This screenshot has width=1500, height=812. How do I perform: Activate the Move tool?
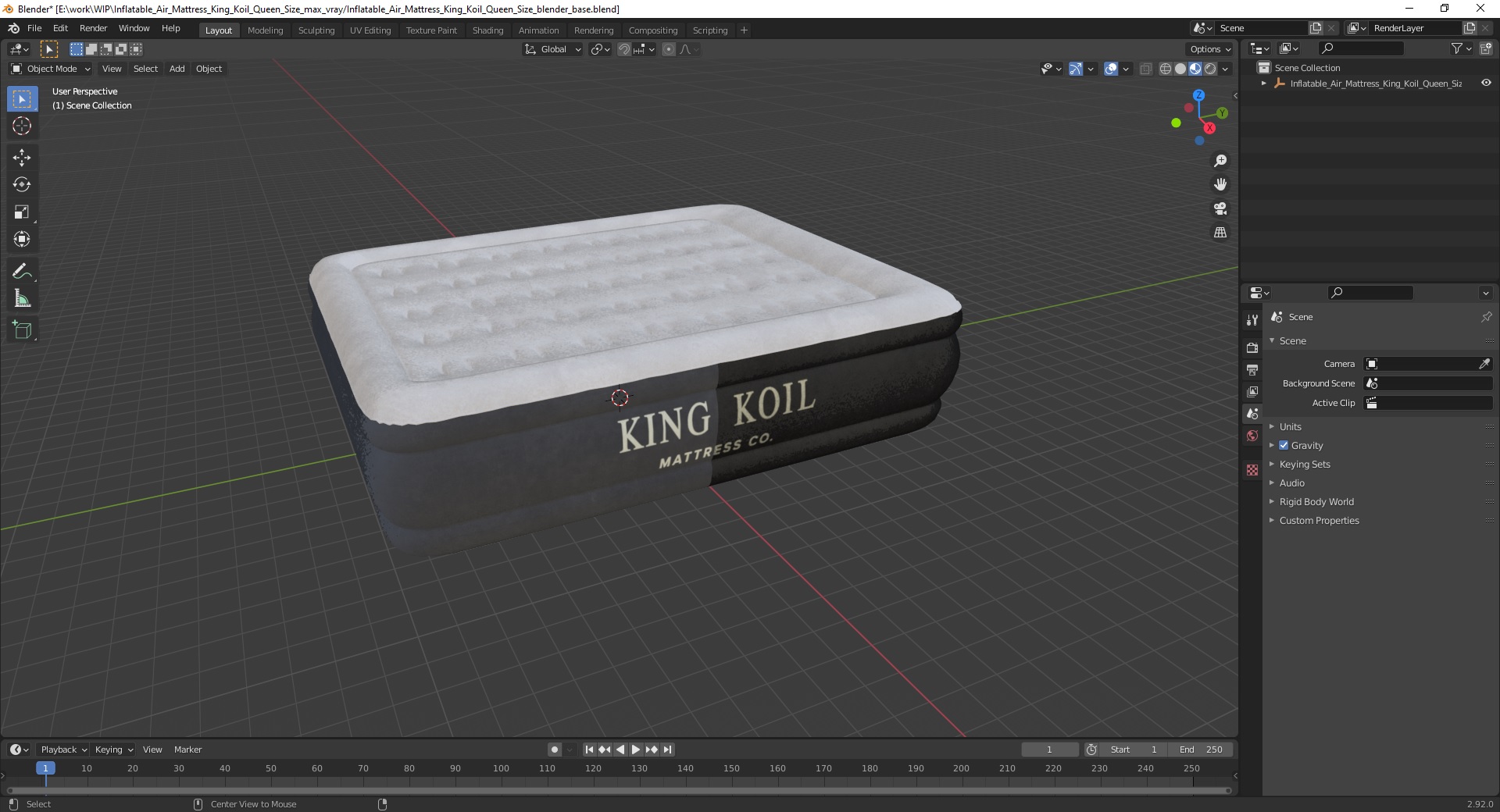tap(22, 158)
